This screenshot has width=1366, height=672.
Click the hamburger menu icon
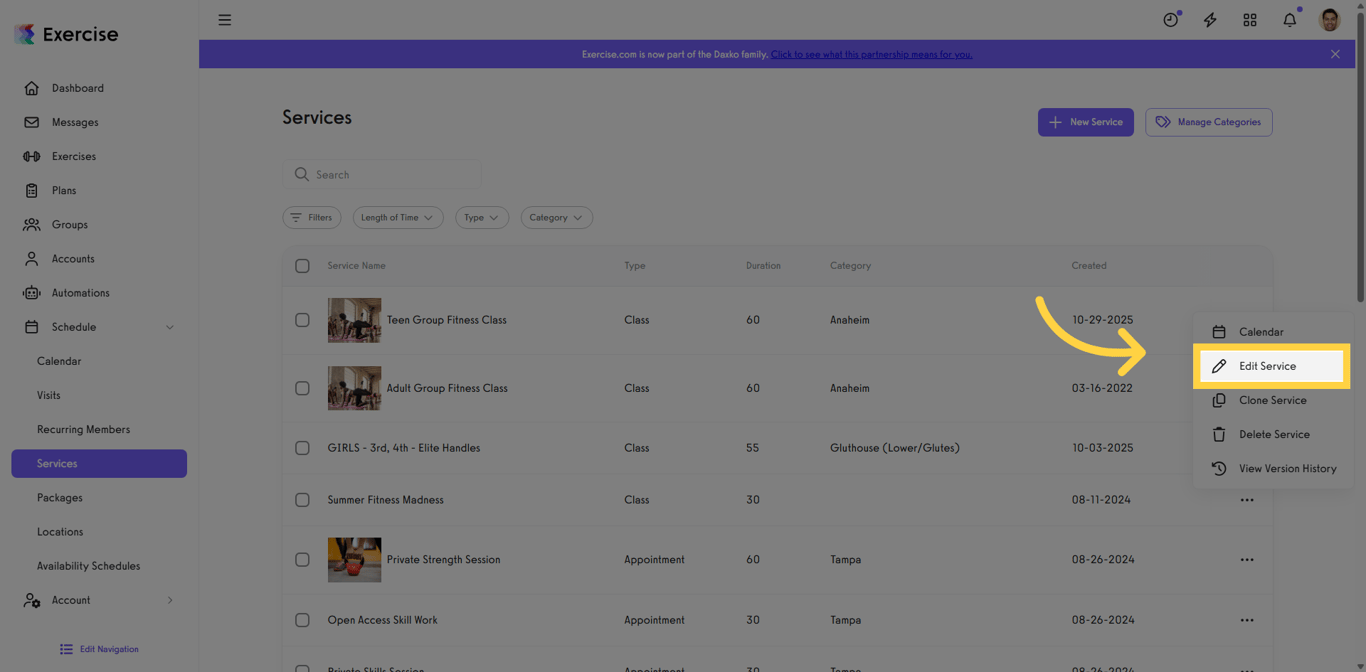[x=224, y=19]
